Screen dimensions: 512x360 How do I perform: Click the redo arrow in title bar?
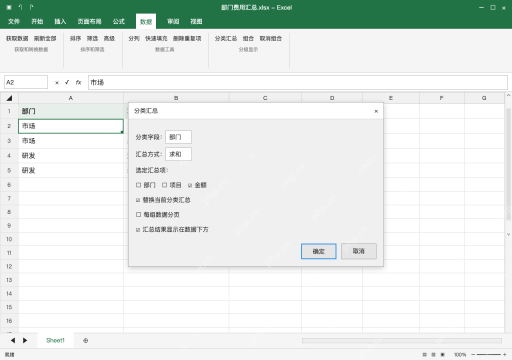click(x=31, y=7)
